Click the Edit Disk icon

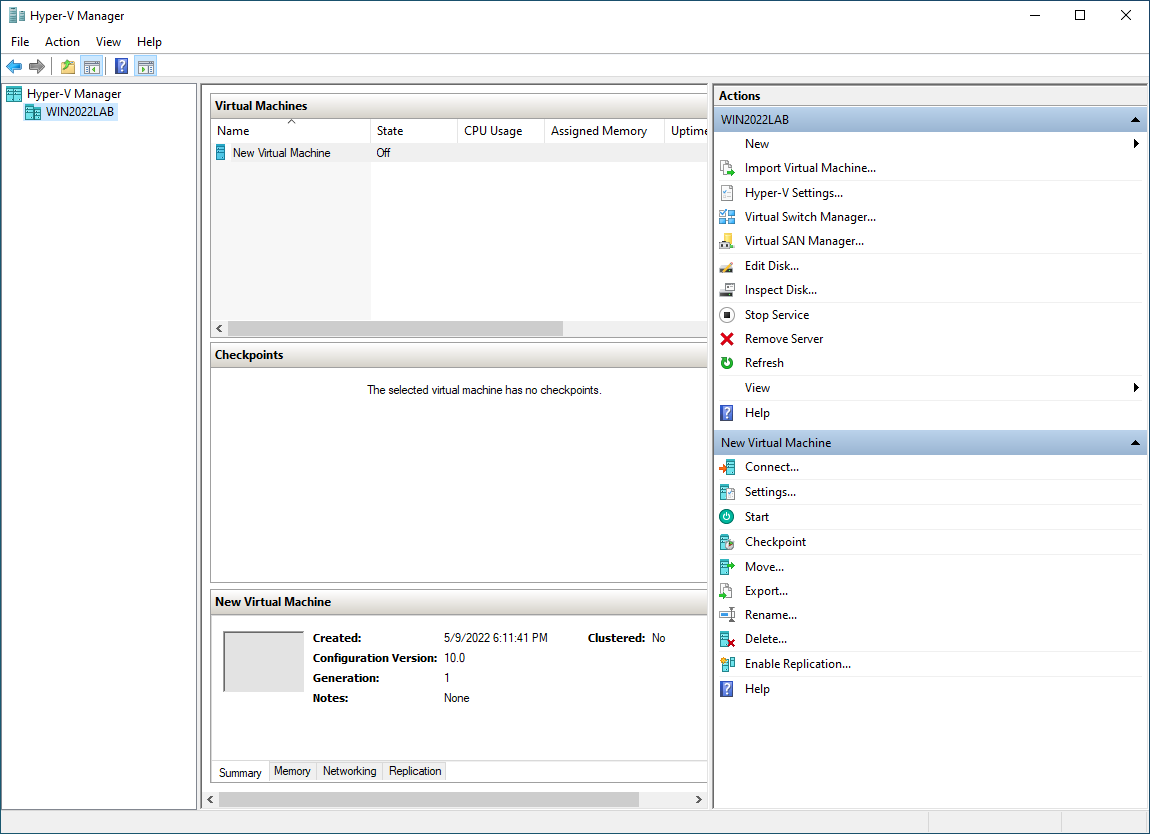727,266
